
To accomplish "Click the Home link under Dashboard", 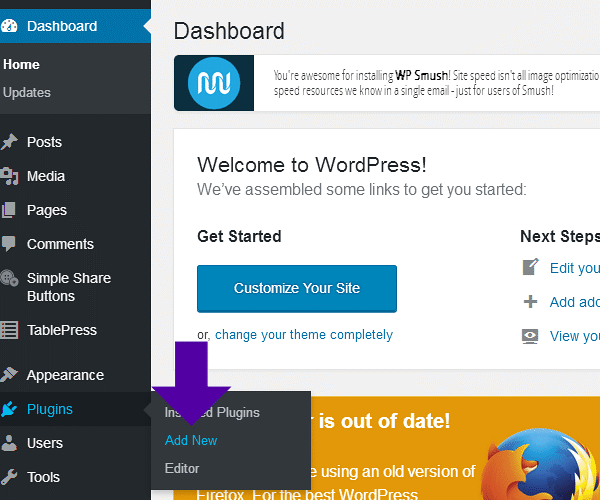I will (21, 64).
